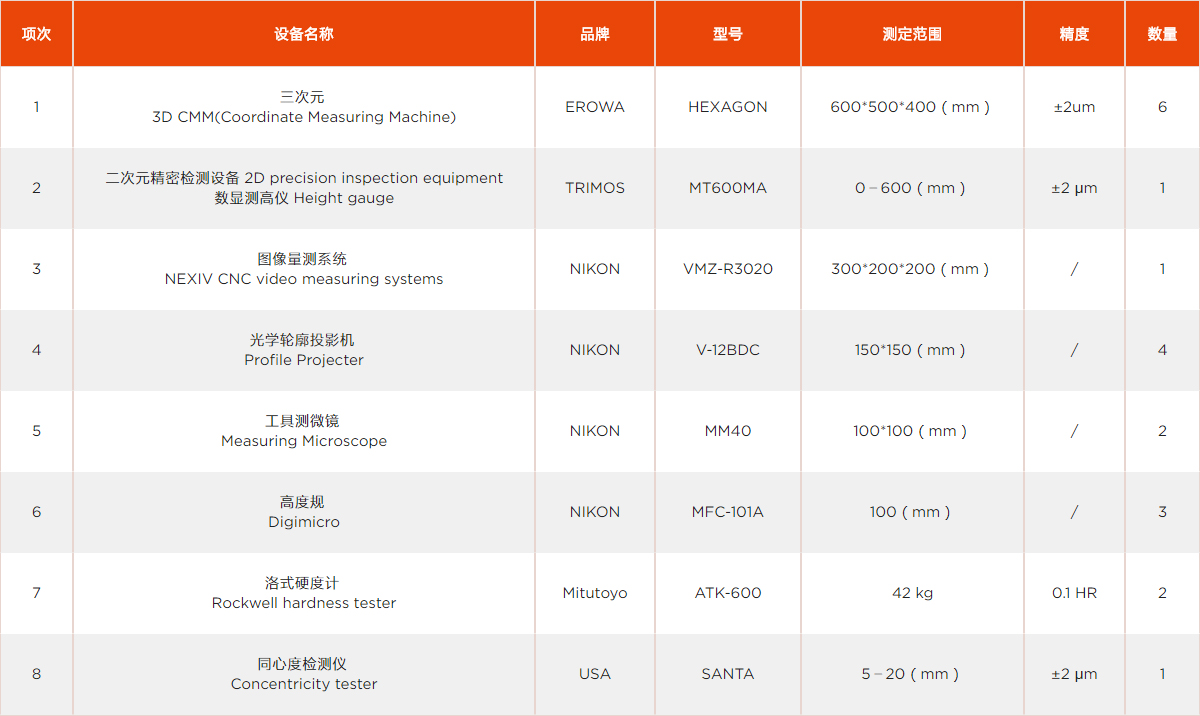The image size is (1200, 716).
Task: Click the EROWA brand cell
Action: pyautogui.click(x=595, y=107)
